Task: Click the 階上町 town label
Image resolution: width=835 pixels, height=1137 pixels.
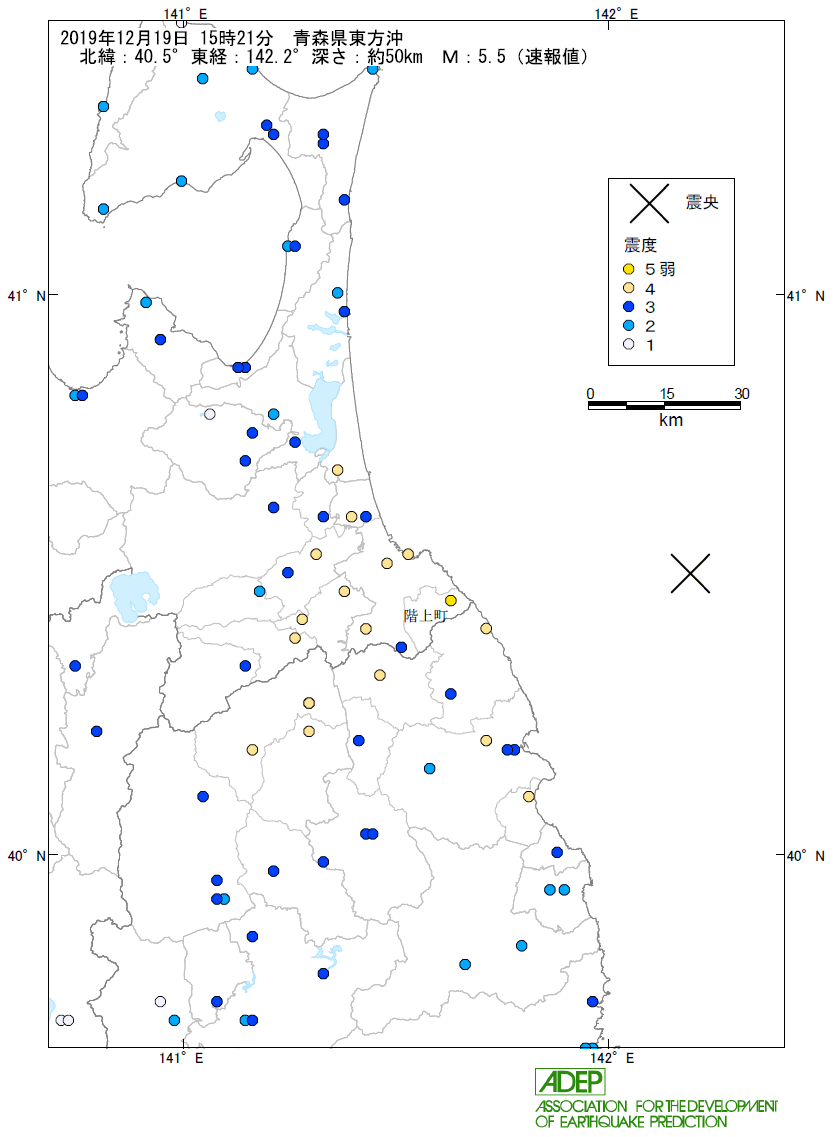Action: coord(425,616)
